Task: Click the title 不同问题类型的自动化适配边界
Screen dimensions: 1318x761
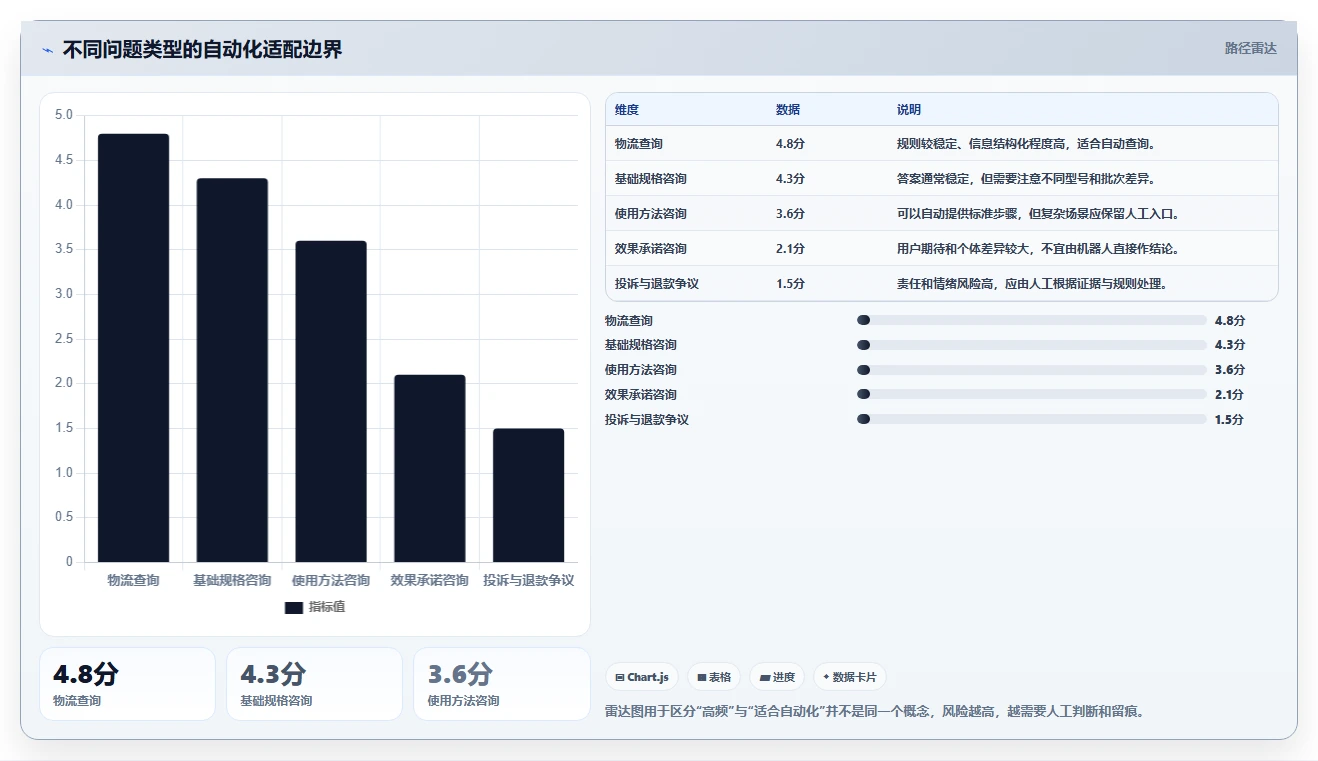Action: [203, 50]
